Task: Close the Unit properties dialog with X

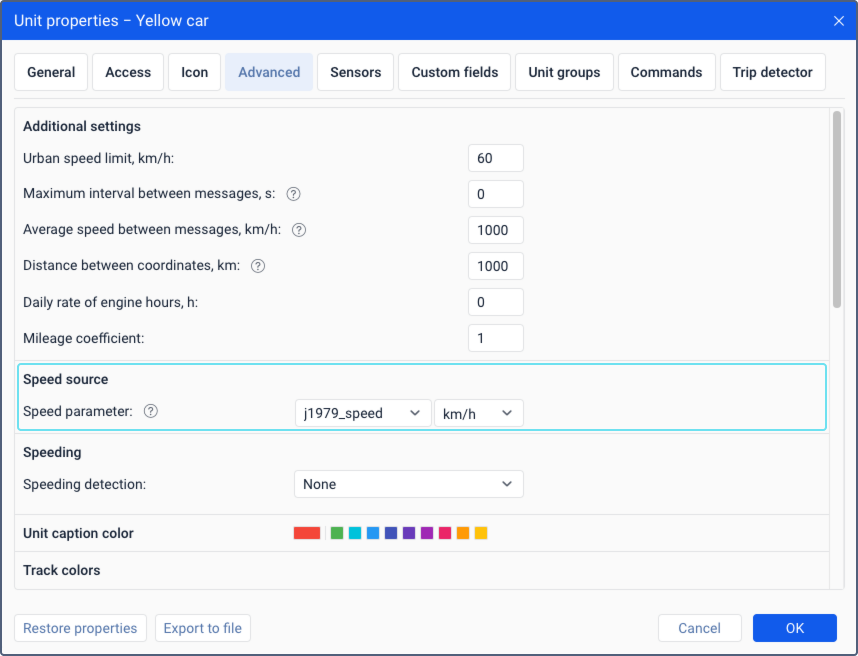Action: click(x=838, y=21)
